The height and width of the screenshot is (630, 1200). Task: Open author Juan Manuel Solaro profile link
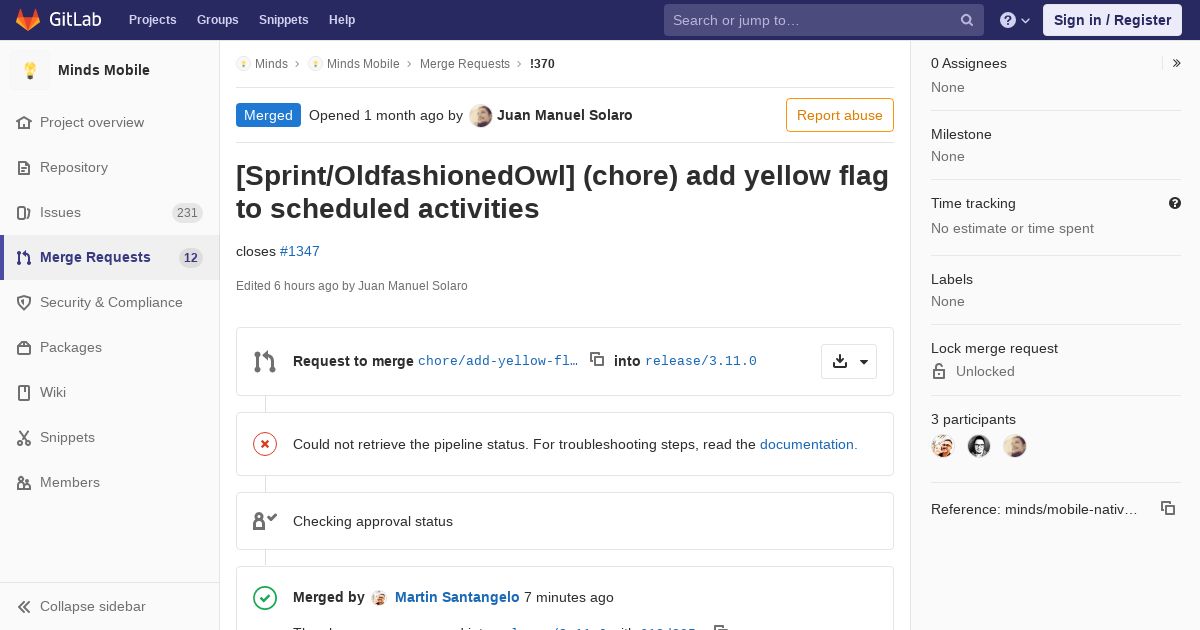tap(565, 115)
